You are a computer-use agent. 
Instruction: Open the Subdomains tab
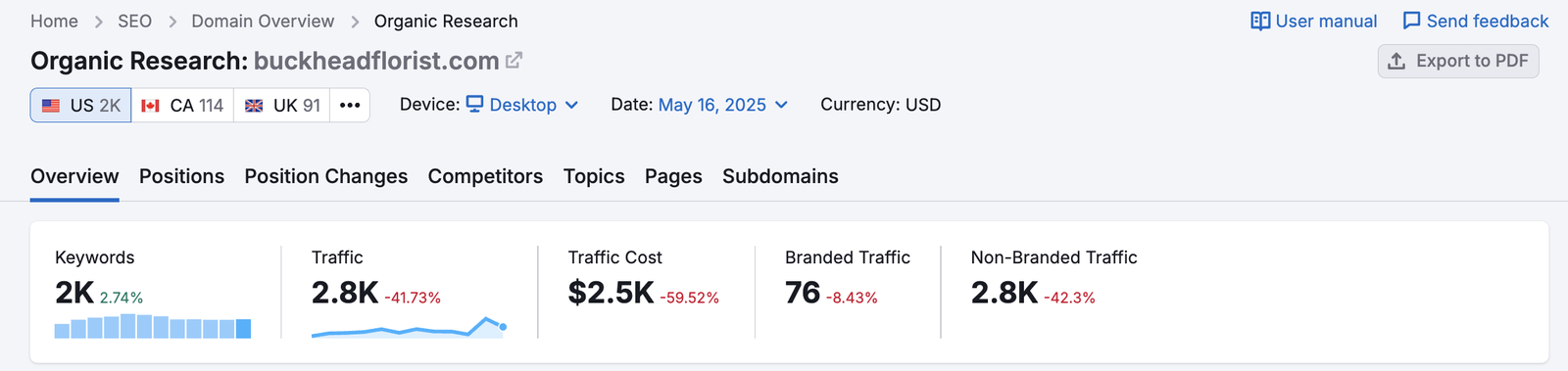[x=780, y=176]
